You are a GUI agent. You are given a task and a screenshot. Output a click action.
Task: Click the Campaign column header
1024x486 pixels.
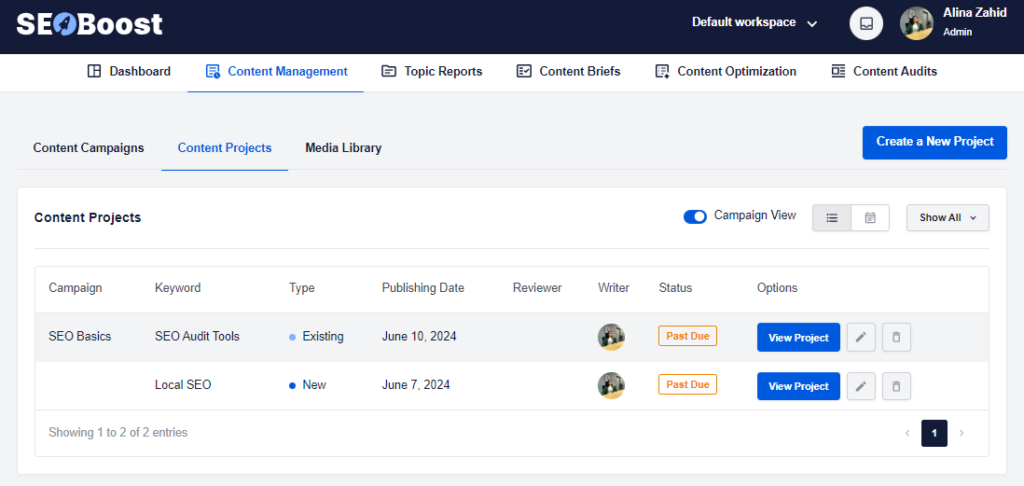75,288
